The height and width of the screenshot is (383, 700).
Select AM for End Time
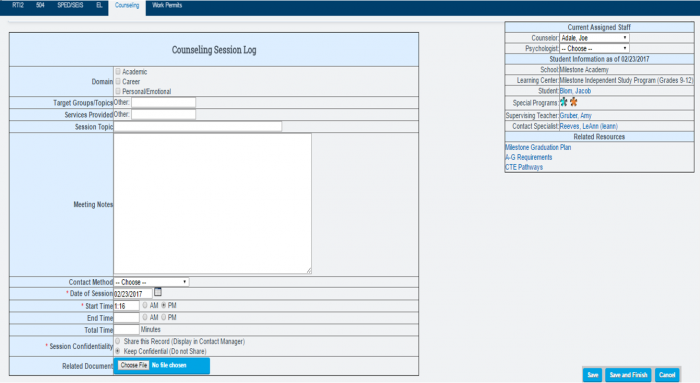tap(145, 317)
